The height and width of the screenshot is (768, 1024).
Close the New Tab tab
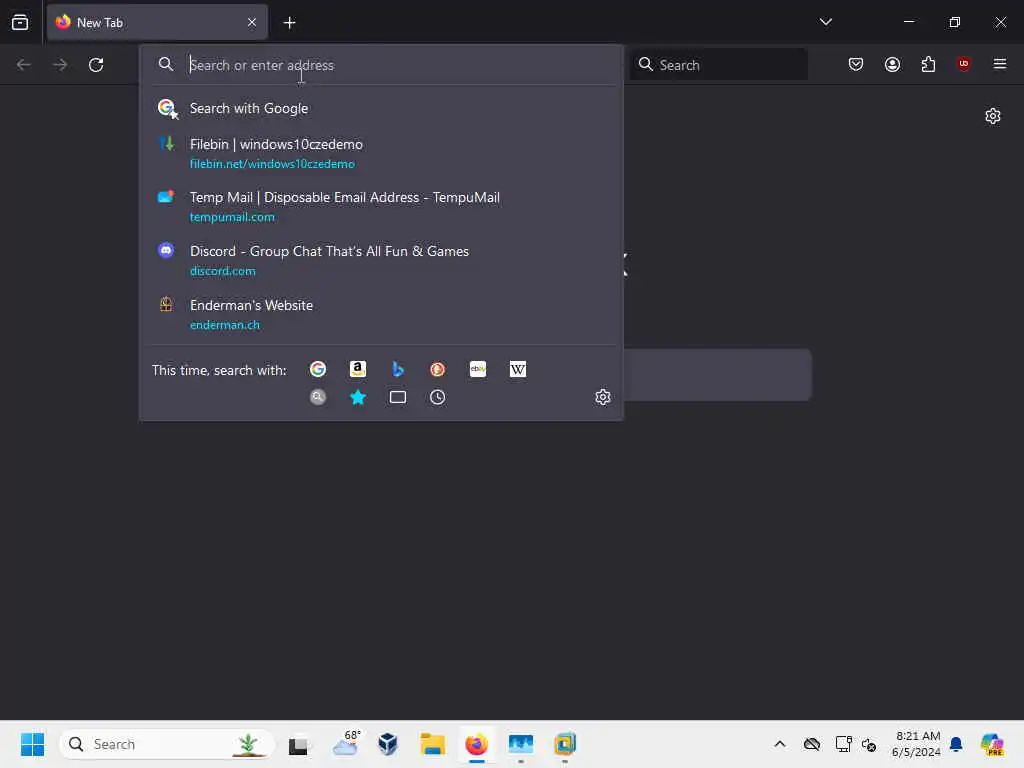point(252,23)
